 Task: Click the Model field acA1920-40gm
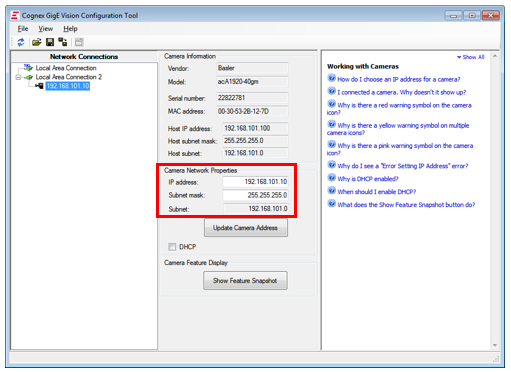pyautogui.click(x=252, y=82)
